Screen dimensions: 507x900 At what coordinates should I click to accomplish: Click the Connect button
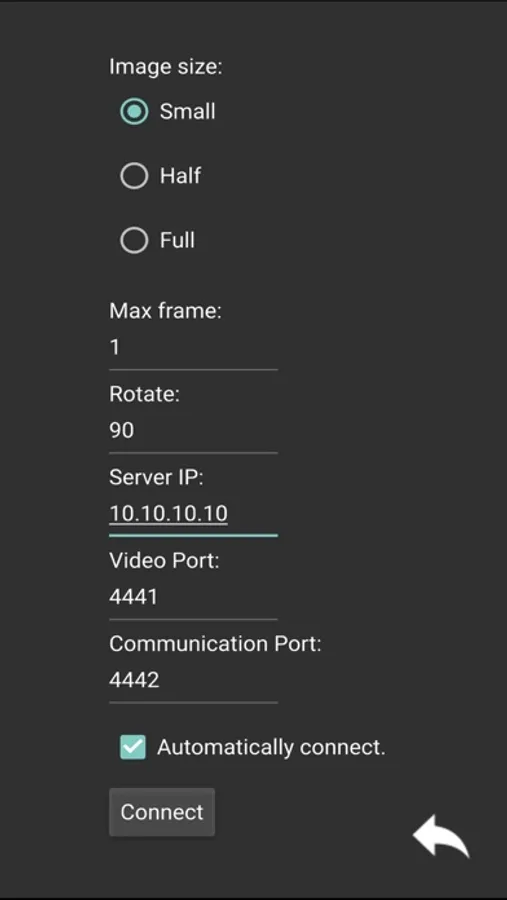point(162,812)
